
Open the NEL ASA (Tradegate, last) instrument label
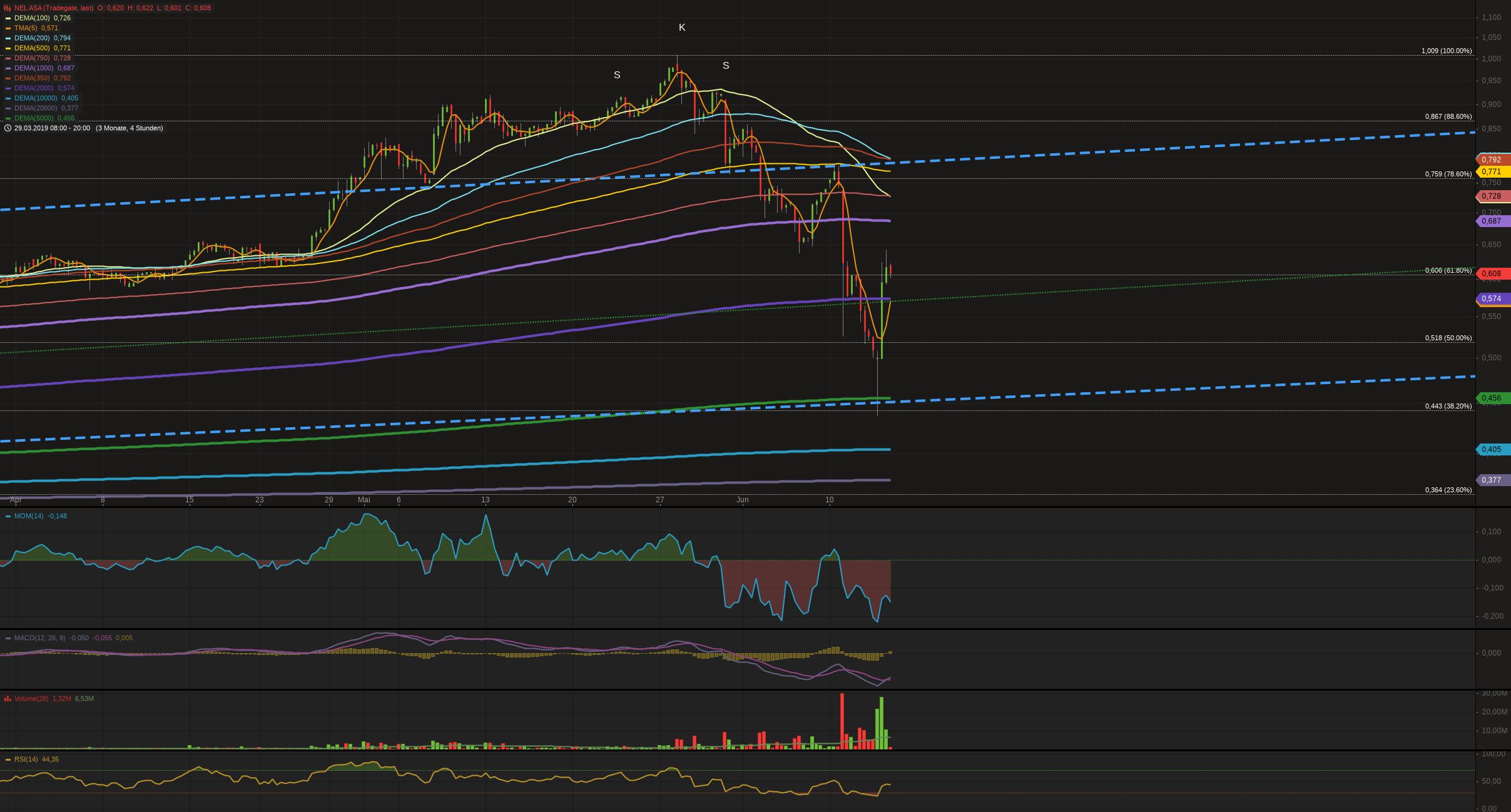coord(54,8)
